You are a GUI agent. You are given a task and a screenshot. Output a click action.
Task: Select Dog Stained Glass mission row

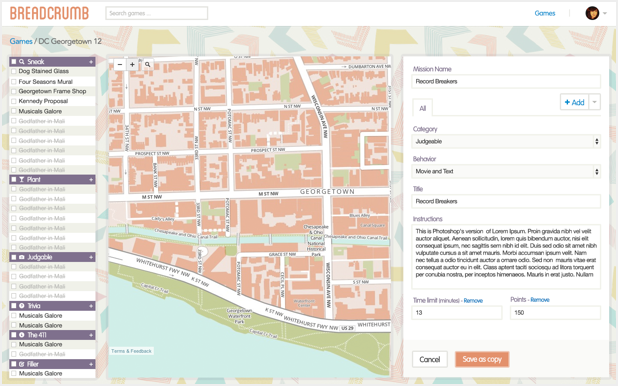coord(52,71)
